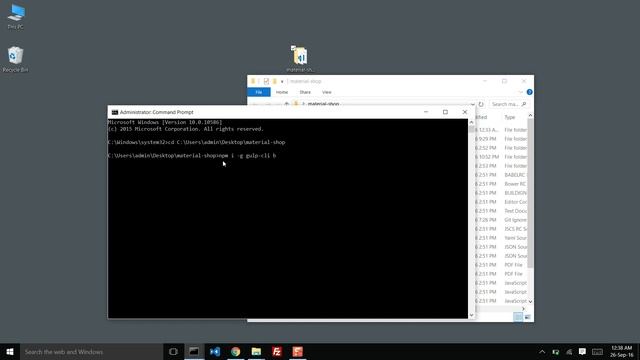Click the Explorer Up arrow button

(x=287, y=104)
